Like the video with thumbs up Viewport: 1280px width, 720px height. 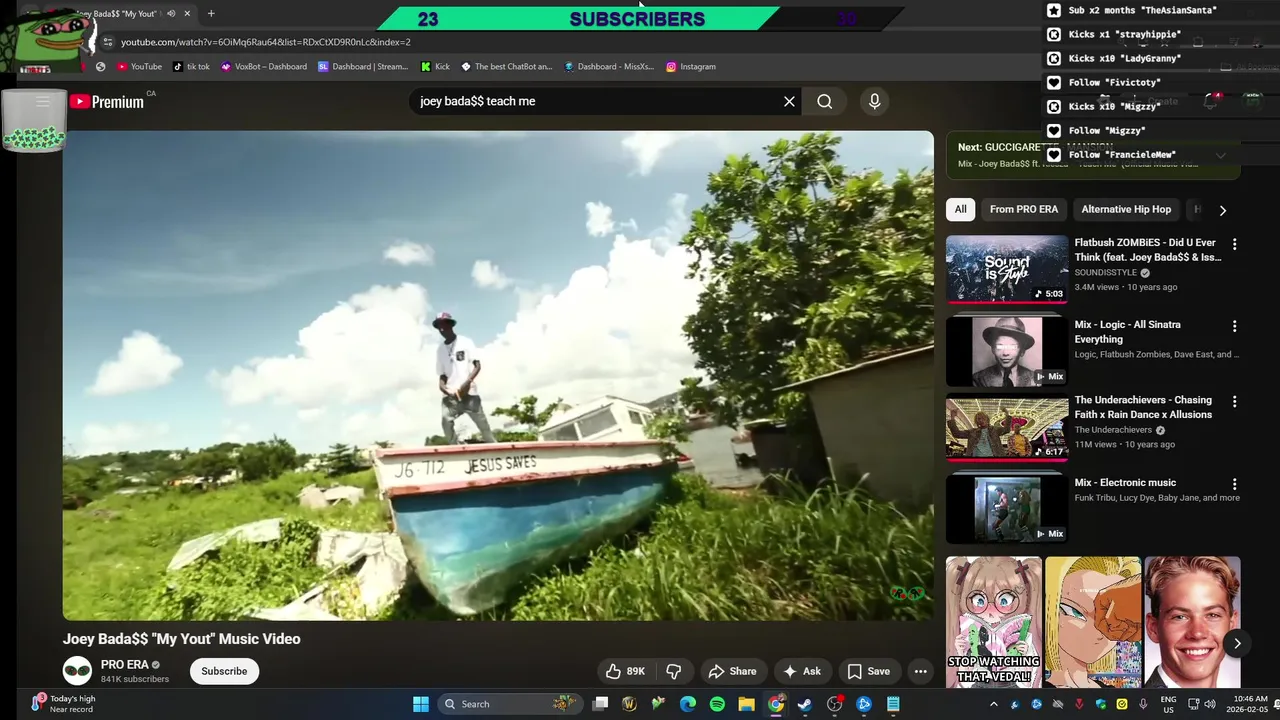coord(626,671)
